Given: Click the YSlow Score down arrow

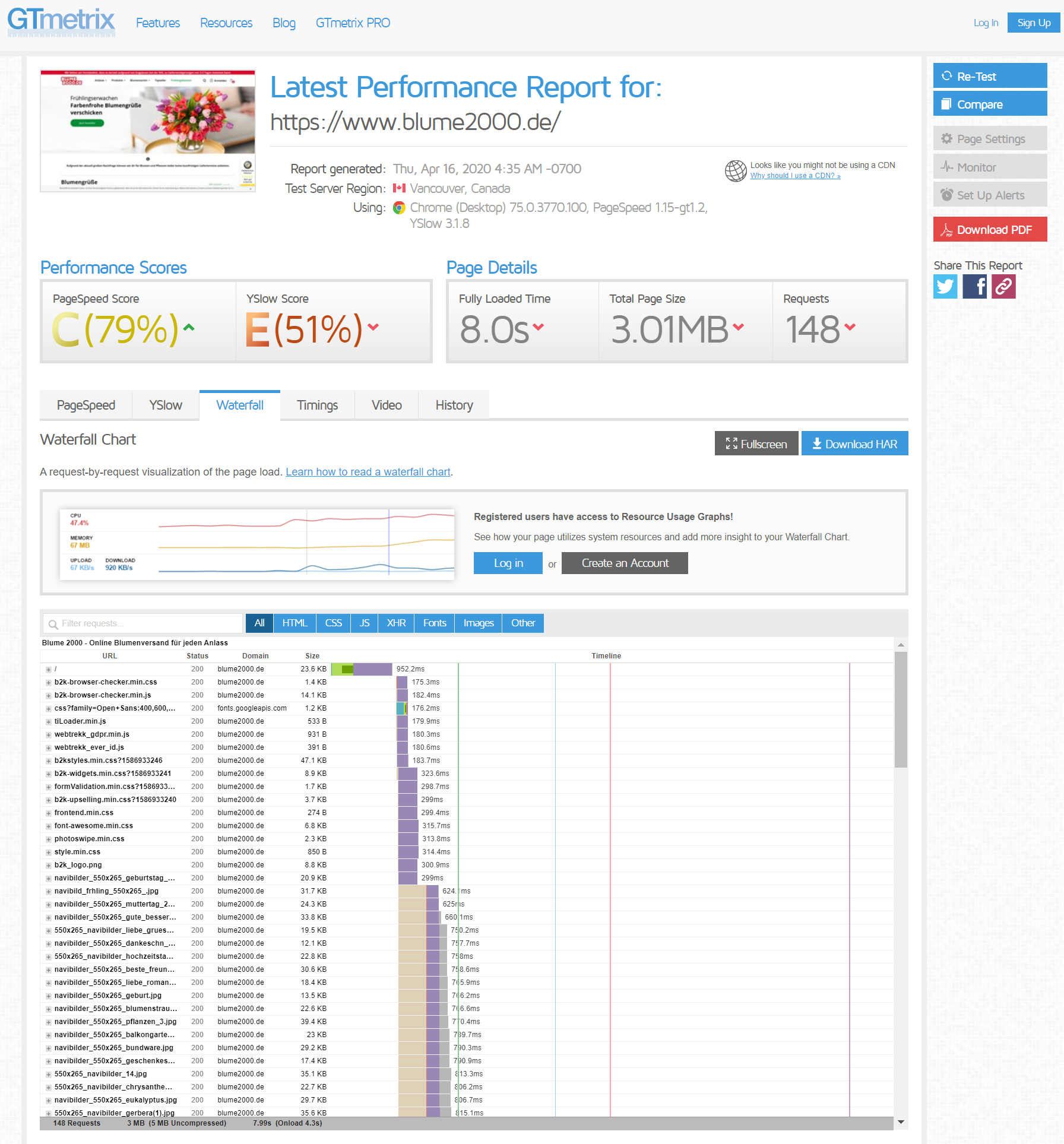Looking at the screenshot, I should (373, 327).
